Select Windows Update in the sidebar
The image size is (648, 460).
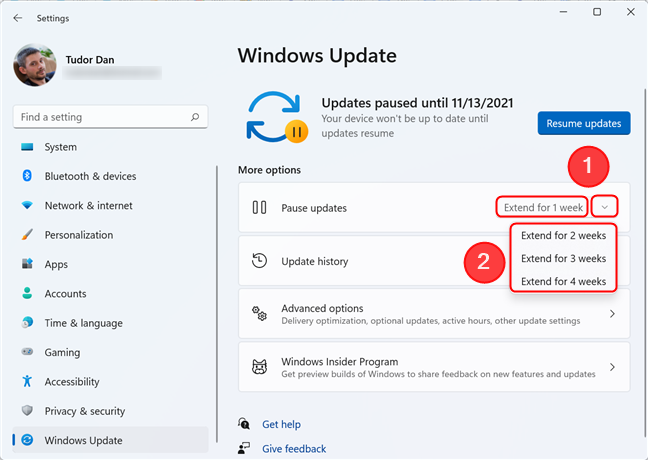click(110, 440)
